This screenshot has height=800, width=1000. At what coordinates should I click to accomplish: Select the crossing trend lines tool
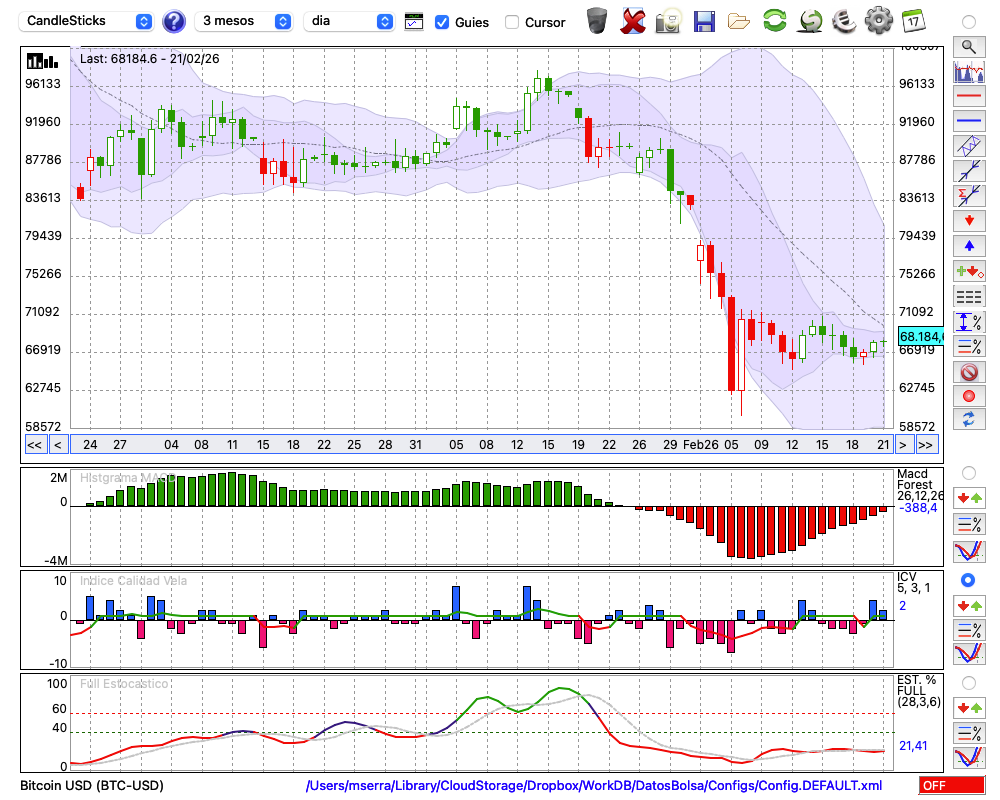(x=969, y=171)
